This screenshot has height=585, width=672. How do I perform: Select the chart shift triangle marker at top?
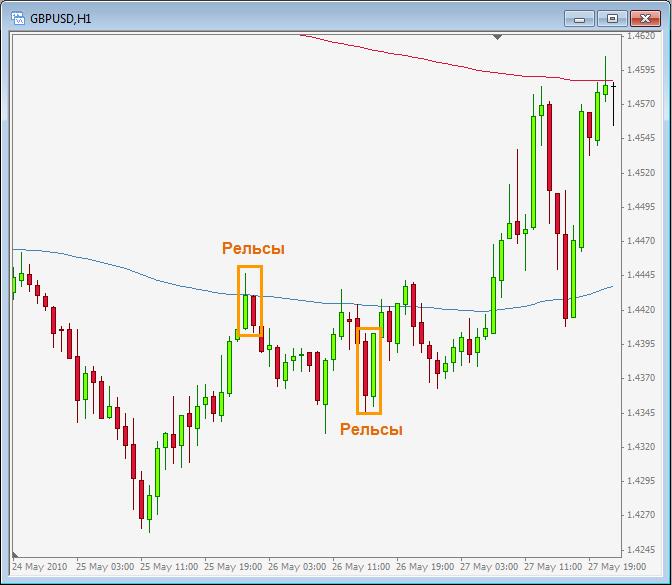point(497,37)
